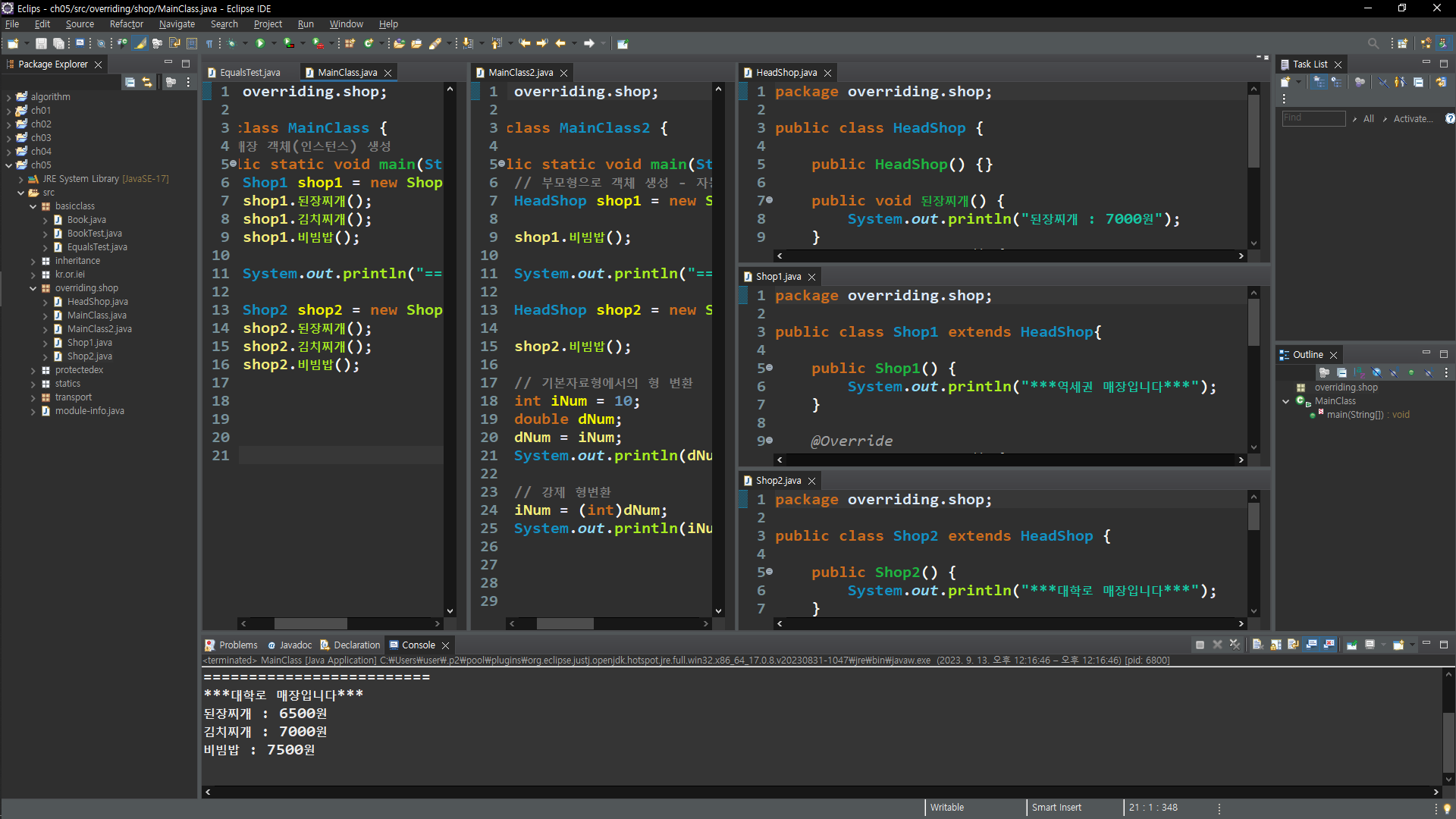The height and width of the screenshot is (819, 1456).
Task: Collapse the overriding.shop package
Action: pyautogui.click(x=33, y=288)
